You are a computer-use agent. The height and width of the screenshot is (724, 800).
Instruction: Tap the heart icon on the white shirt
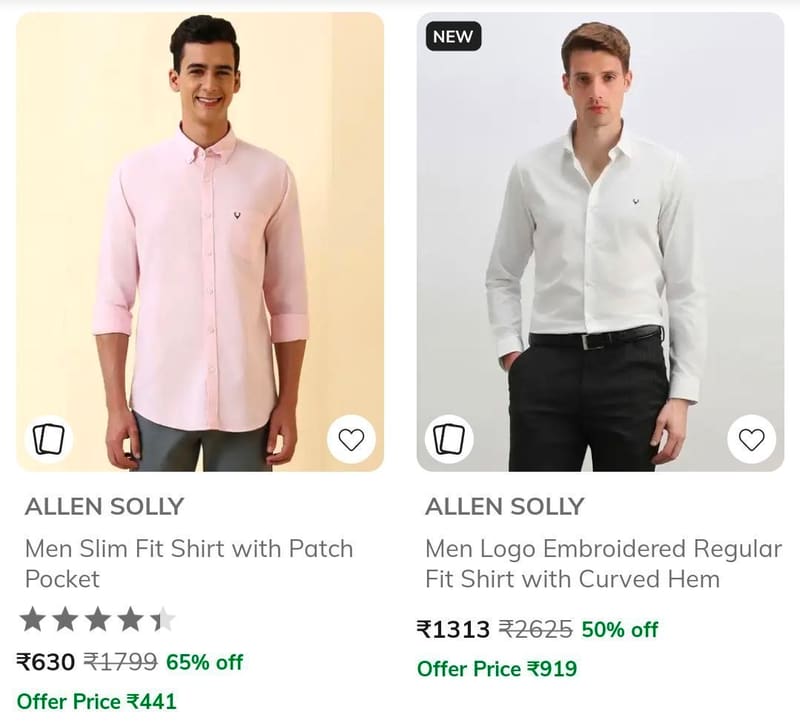click(x=752, y=439)
